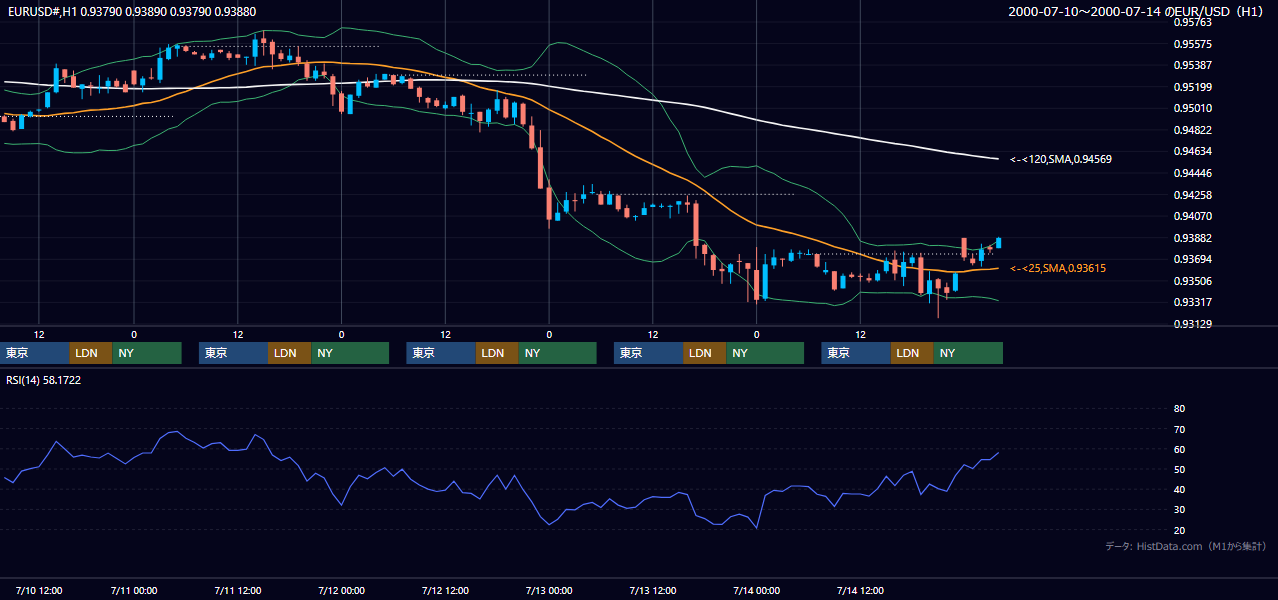Select price axis value 0.94446
Screen dimensions: 1278x600
click(1192, 173)
